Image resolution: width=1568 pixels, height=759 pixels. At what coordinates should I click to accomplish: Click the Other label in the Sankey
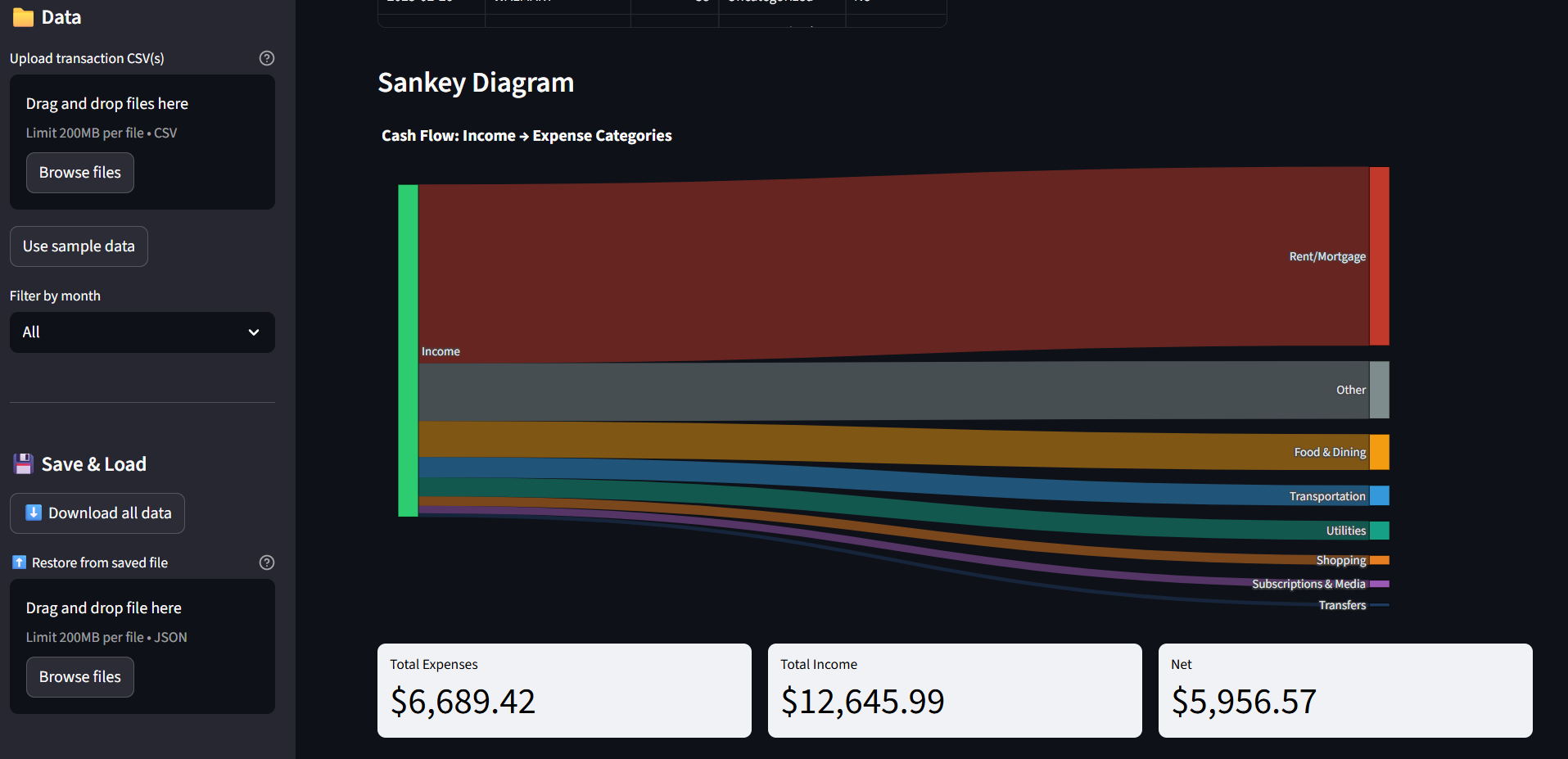(1351, 390)
